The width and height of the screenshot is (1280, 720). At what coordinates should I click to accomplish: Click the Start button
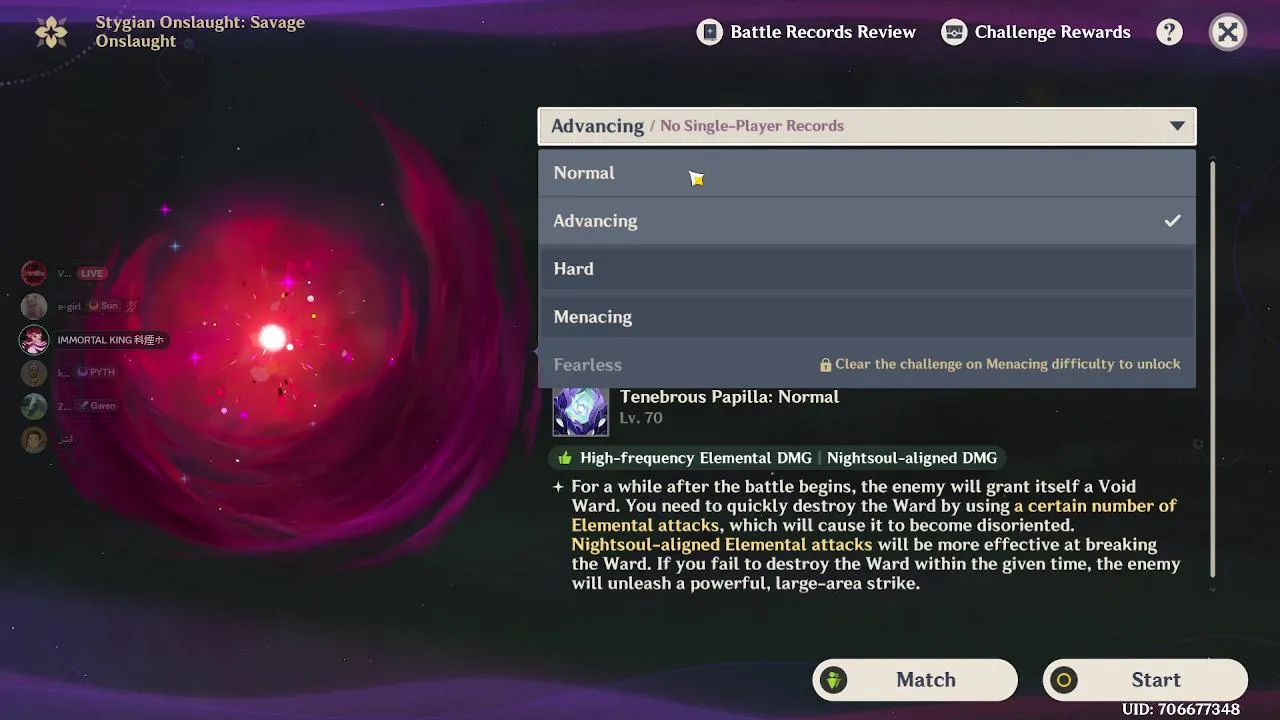pyautogui.click(x=1145, y=680)
